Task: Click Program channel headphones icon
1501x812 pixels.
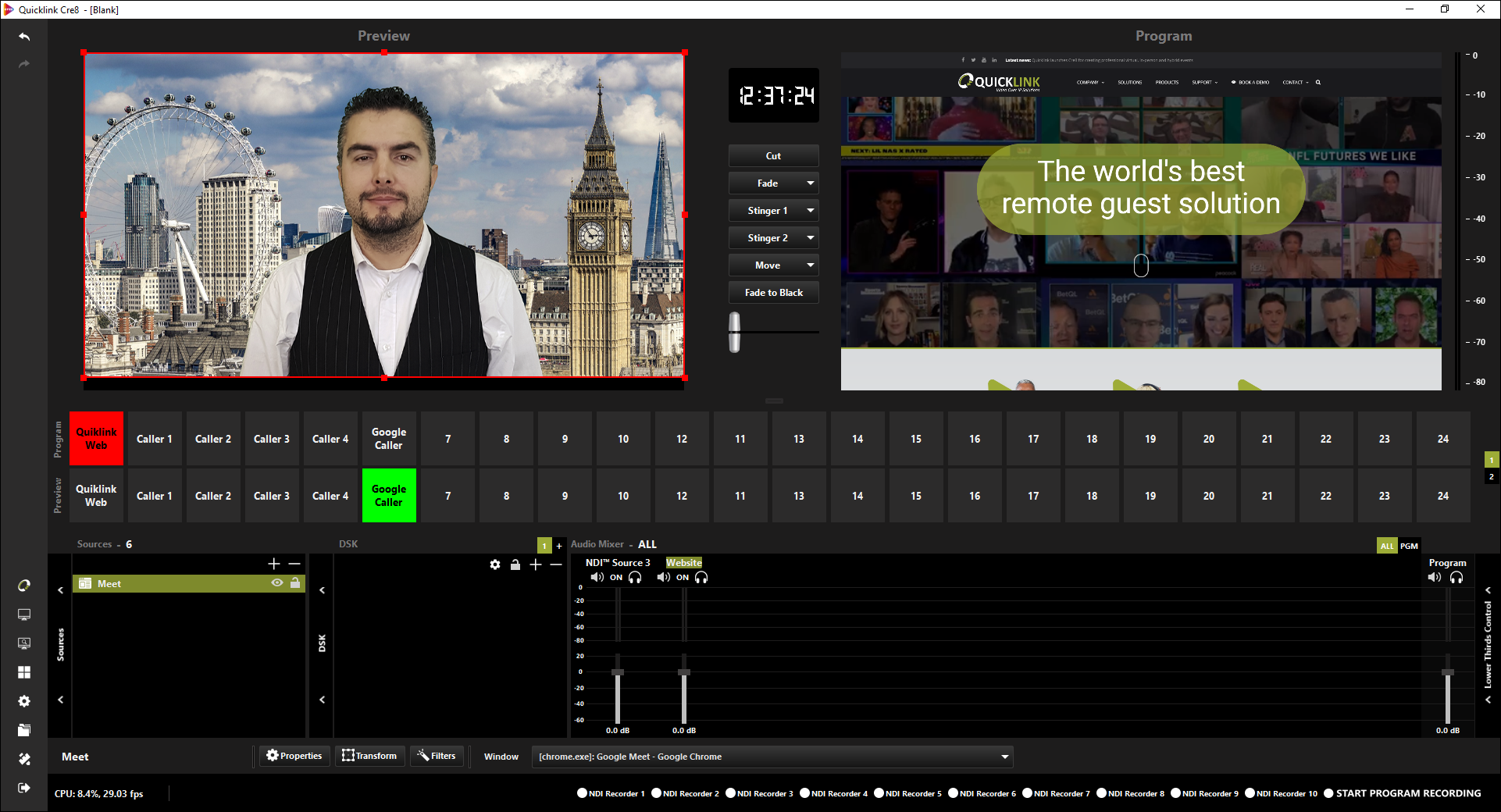Action: pyautogui.click(x=1456, y=578)
